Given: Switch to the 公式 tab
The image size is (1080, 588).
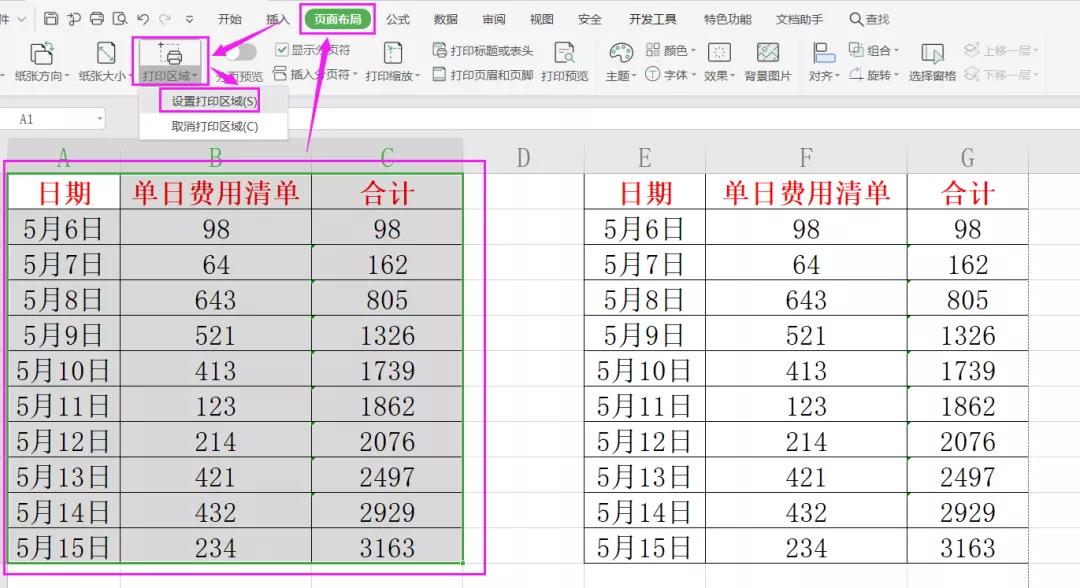Looking at the screenshot, I should 397,19.
